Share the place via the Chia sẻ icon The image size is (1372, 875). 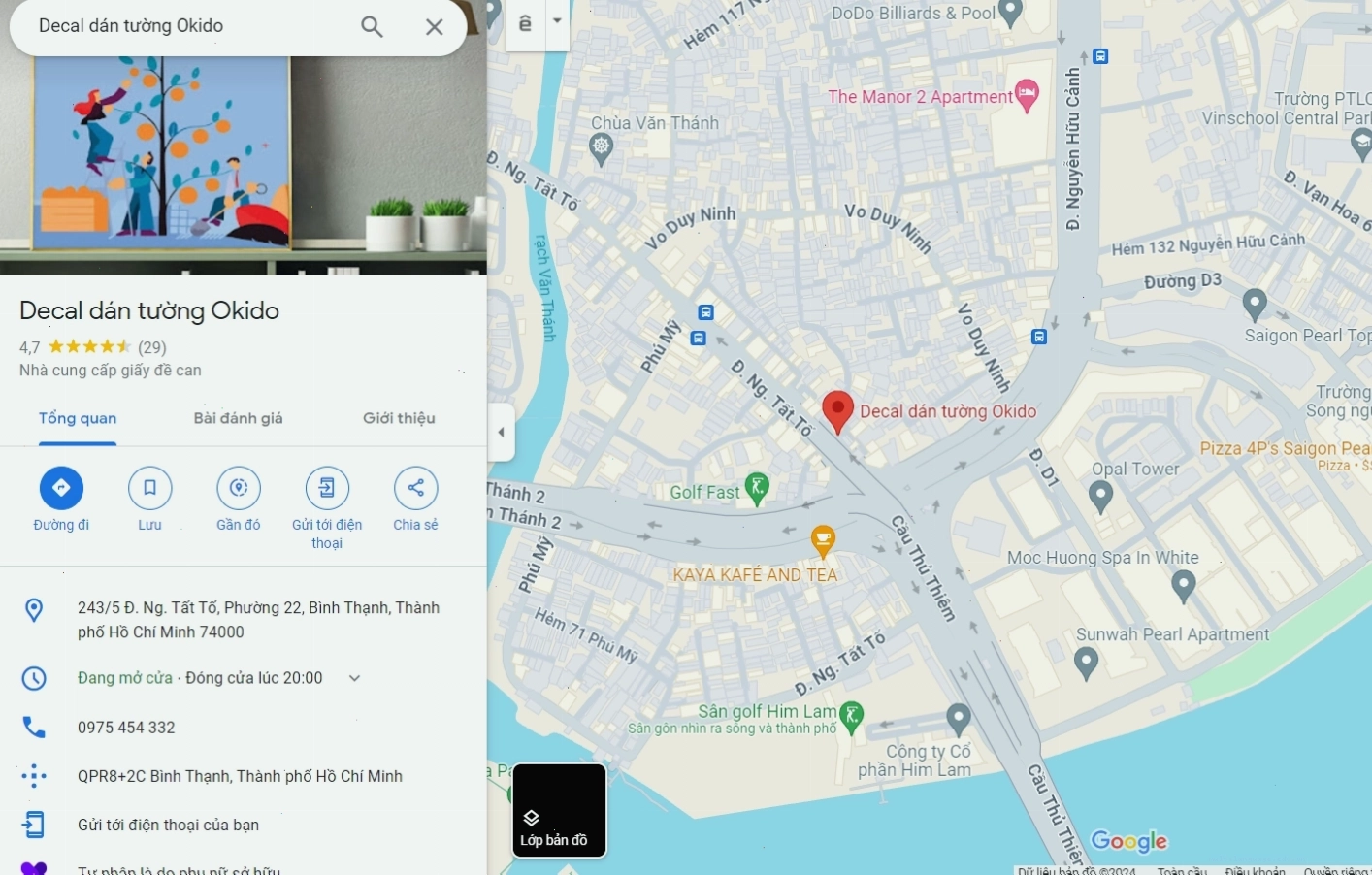point(415,488)
